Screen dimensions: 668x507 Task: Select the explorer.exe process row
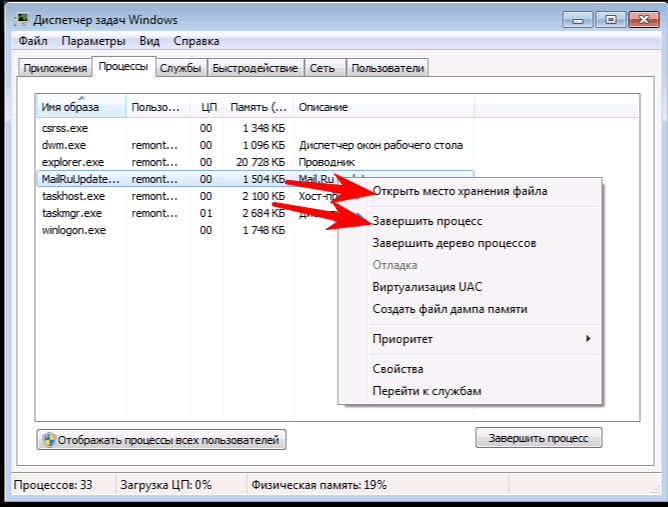pos(72,162)
